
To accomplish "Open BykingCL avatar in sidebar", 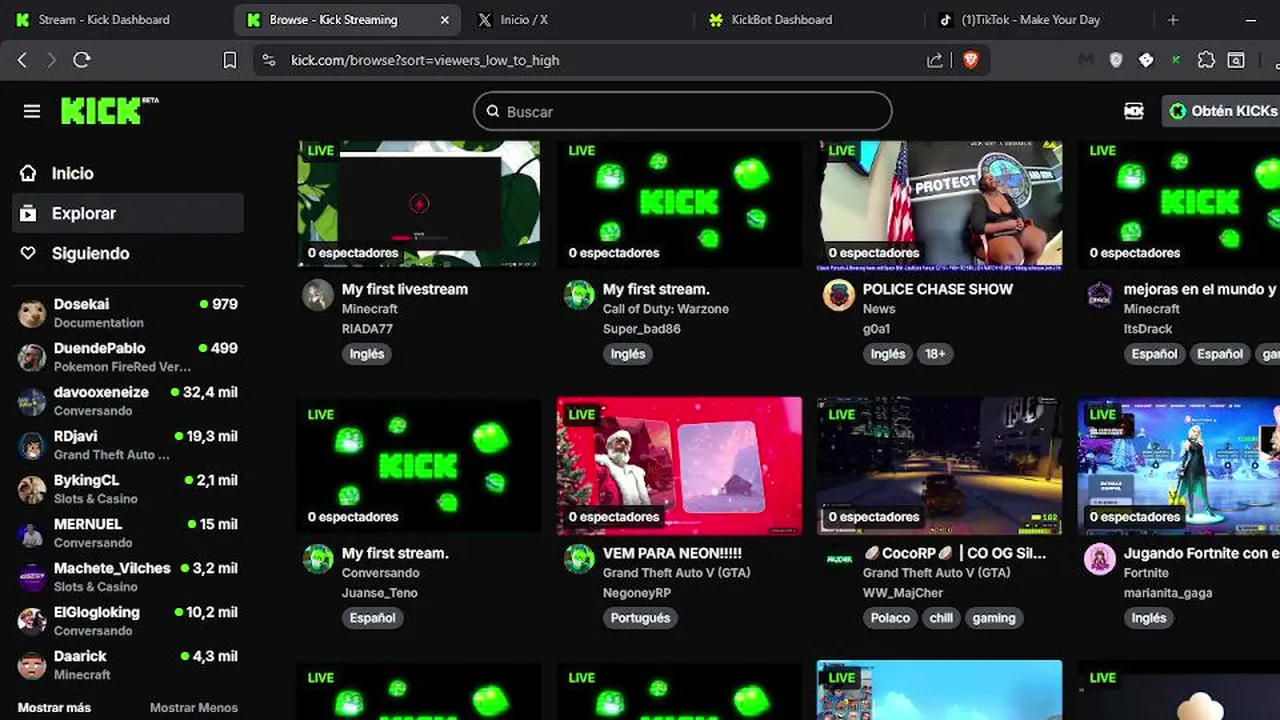I will pos(32,489).
